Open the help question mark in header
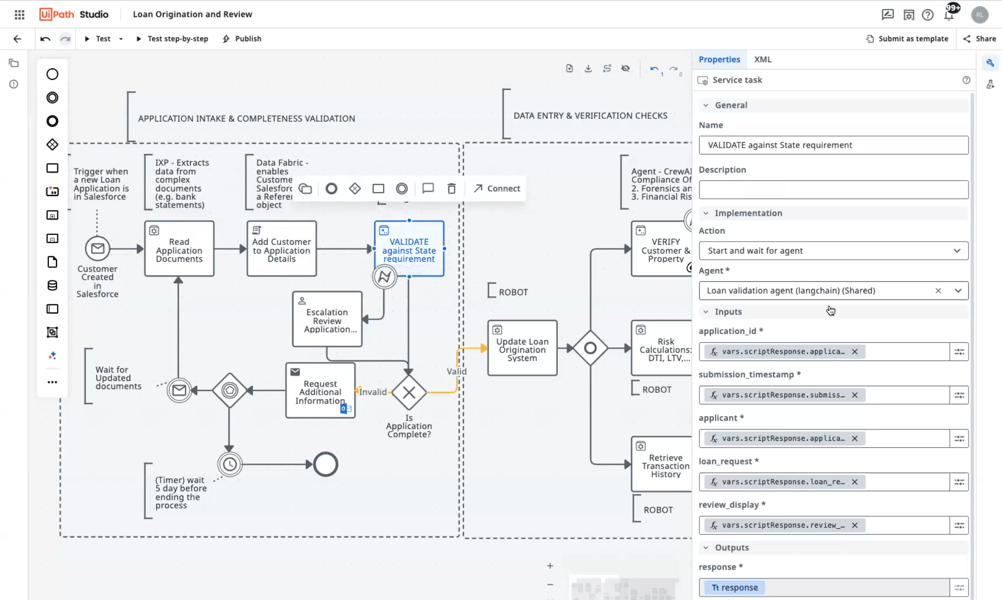 click(x=928, y=15)
